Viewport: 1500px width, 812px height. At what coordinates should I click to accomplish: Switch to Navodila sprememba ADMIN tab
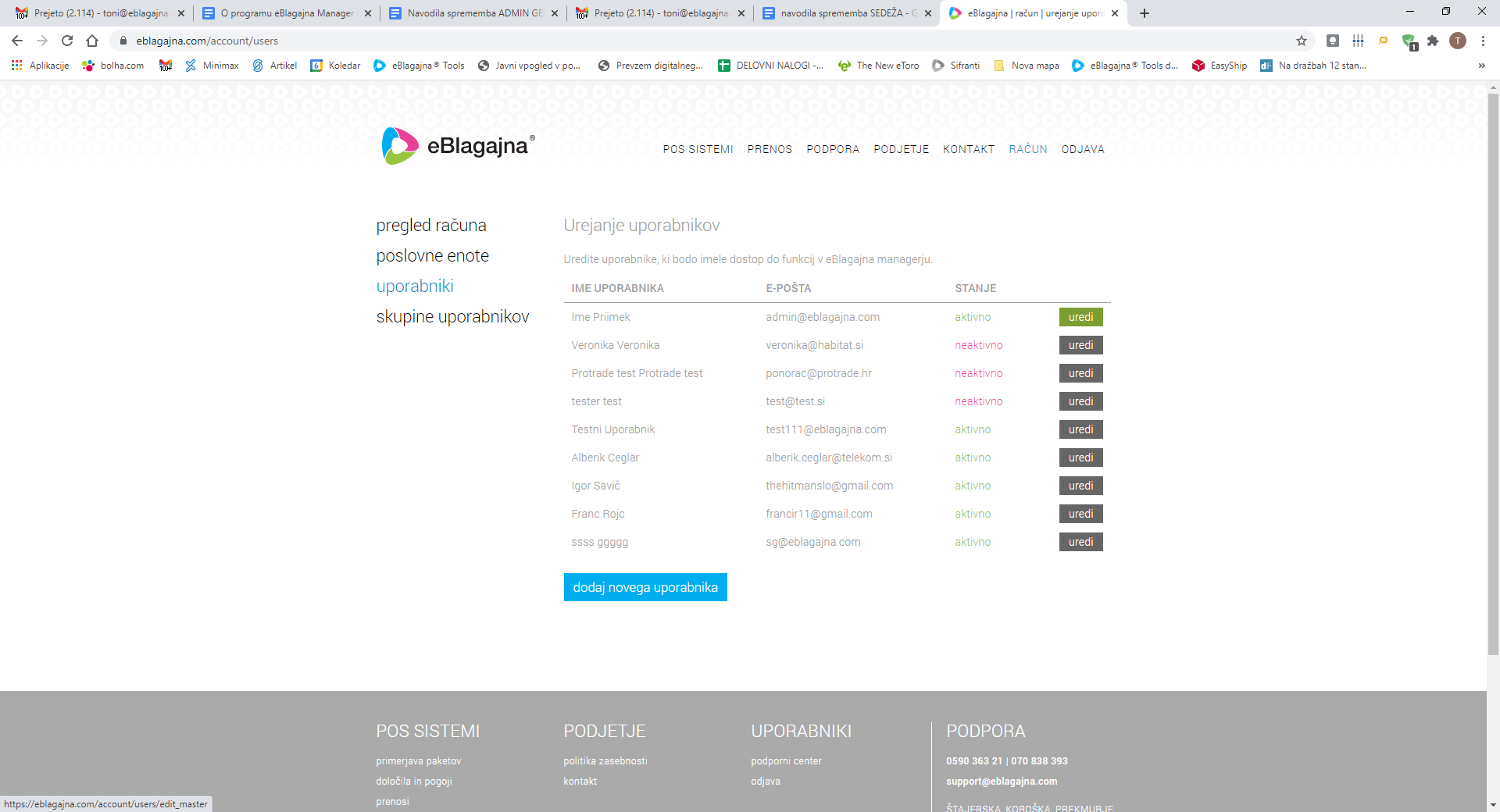(x=474, y=13)
